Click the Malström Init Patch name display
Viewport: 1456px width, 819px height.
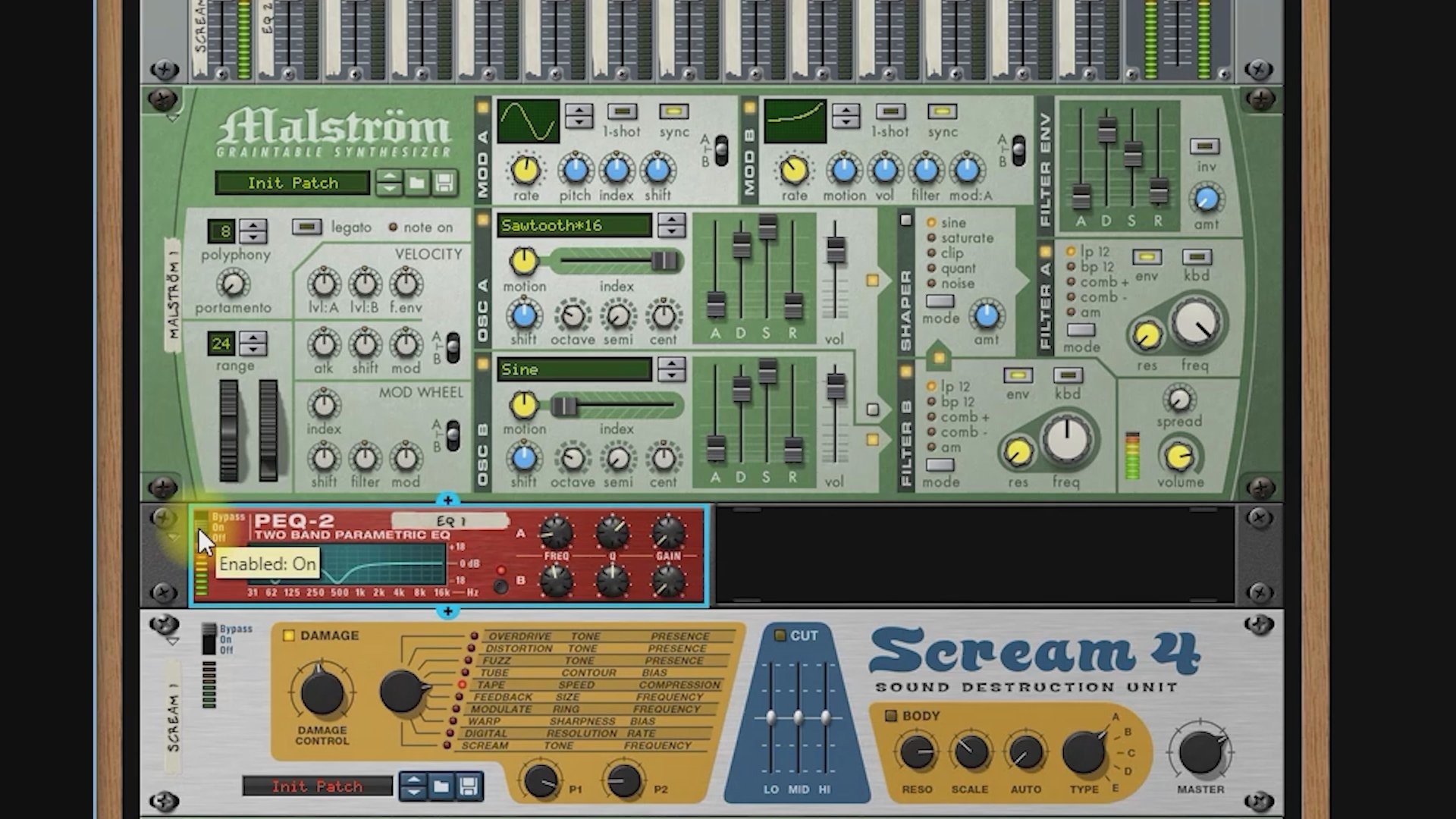[x=293, y=183]
